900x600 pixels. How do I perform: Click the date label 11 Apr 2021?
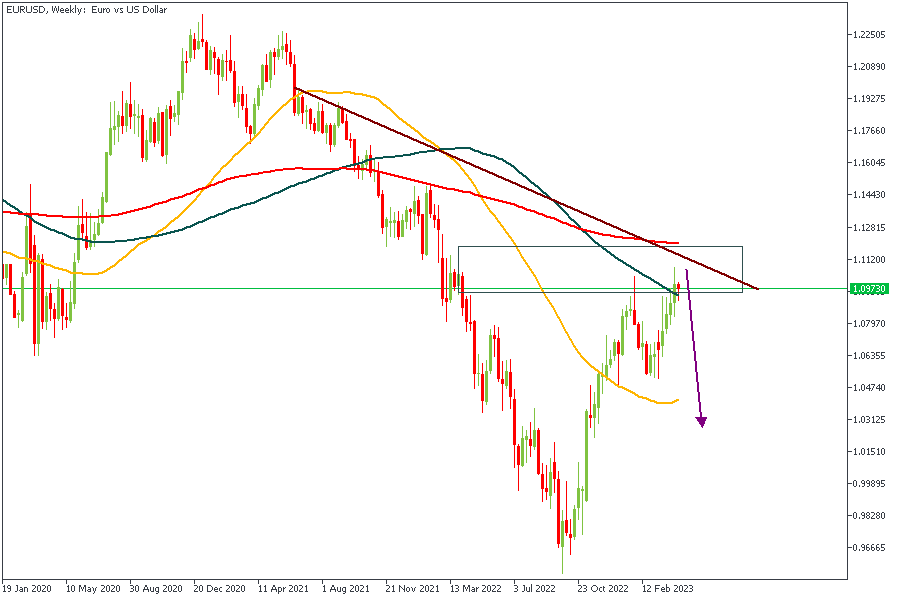284,589
